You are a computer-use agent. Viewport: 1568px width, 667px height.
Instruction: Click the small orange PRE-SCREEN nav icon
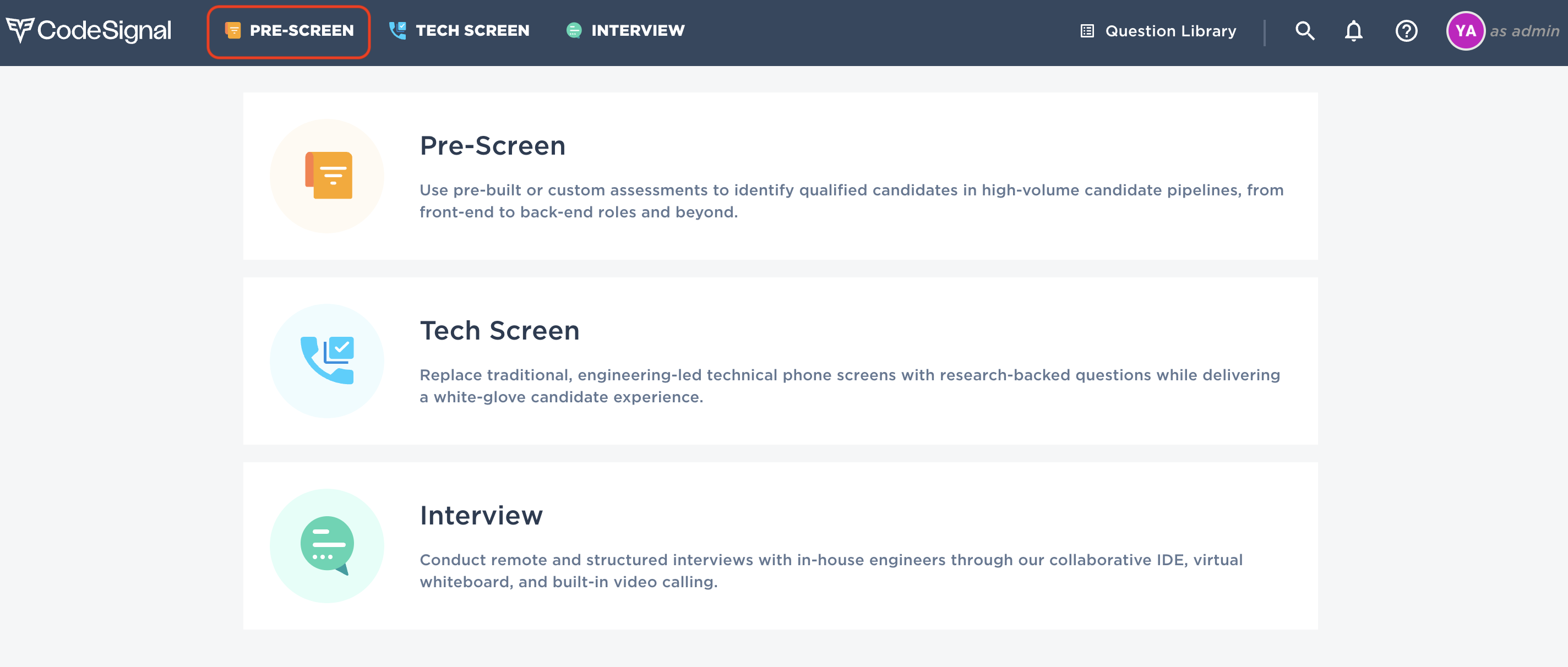point(232,30)
